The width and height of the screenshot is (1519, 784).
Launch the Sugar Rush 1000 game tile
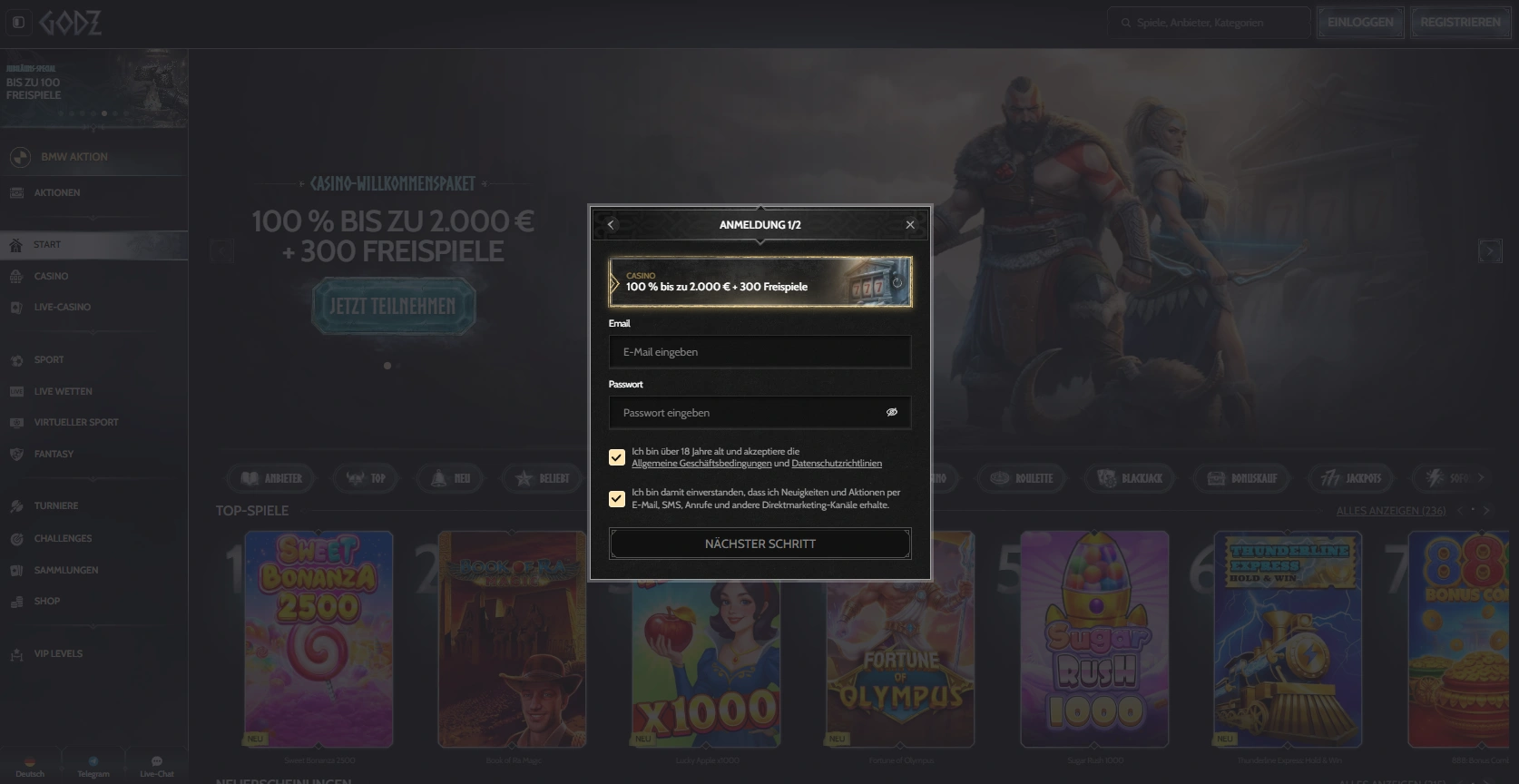click(x=1095, y=640)
